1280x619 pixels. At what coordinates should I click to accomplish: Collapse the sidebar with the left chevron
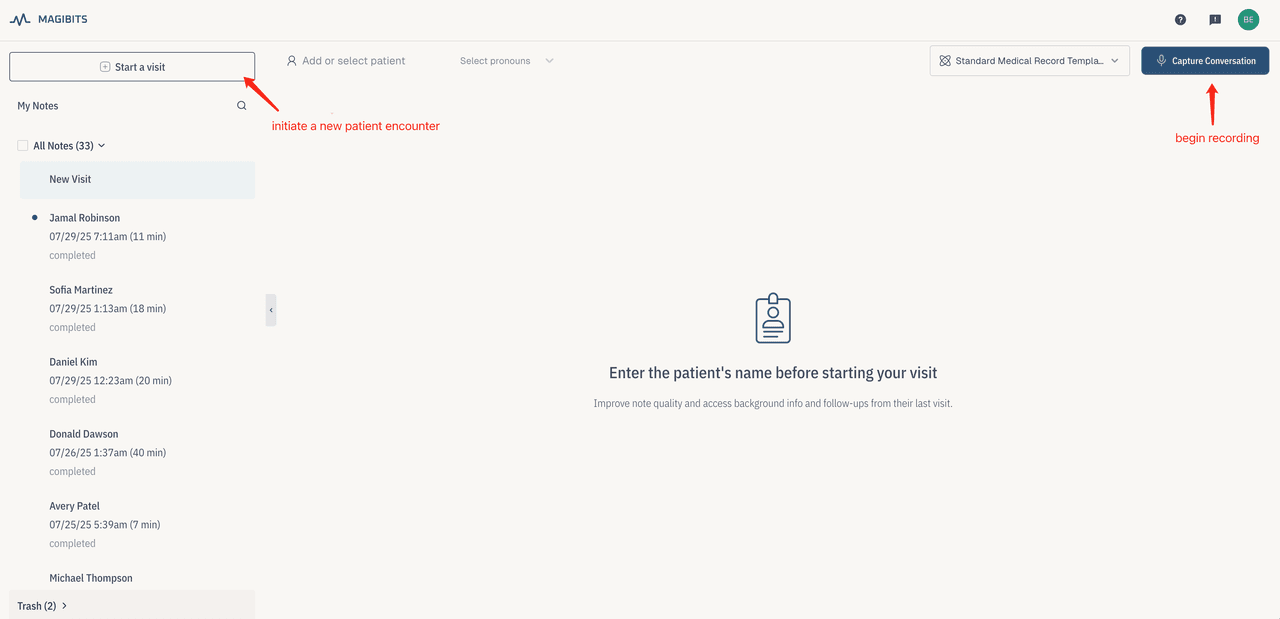(270, 310)
